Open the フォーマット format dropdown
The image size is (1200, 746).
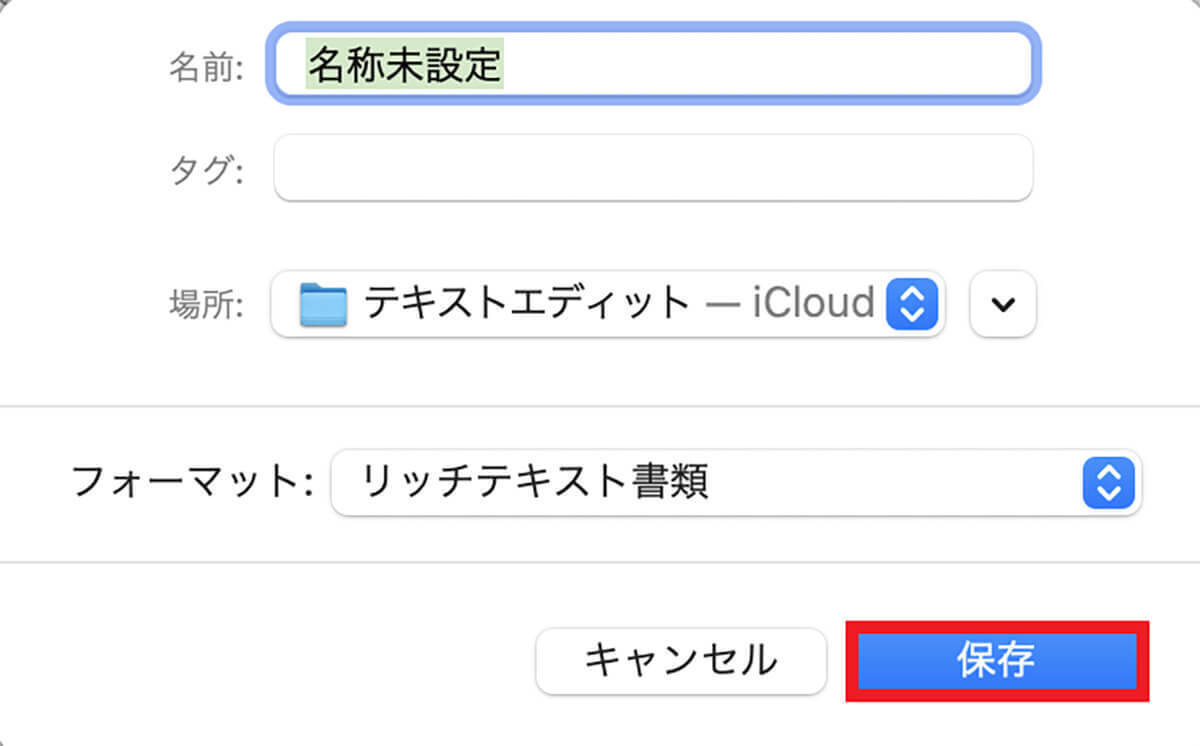pyautogui.click(x=735, y=484)
